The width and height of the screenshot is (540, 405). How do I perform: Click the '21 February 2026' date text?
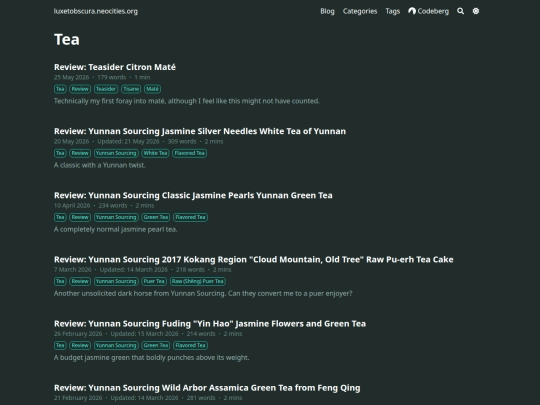click(x=78, y=397)
